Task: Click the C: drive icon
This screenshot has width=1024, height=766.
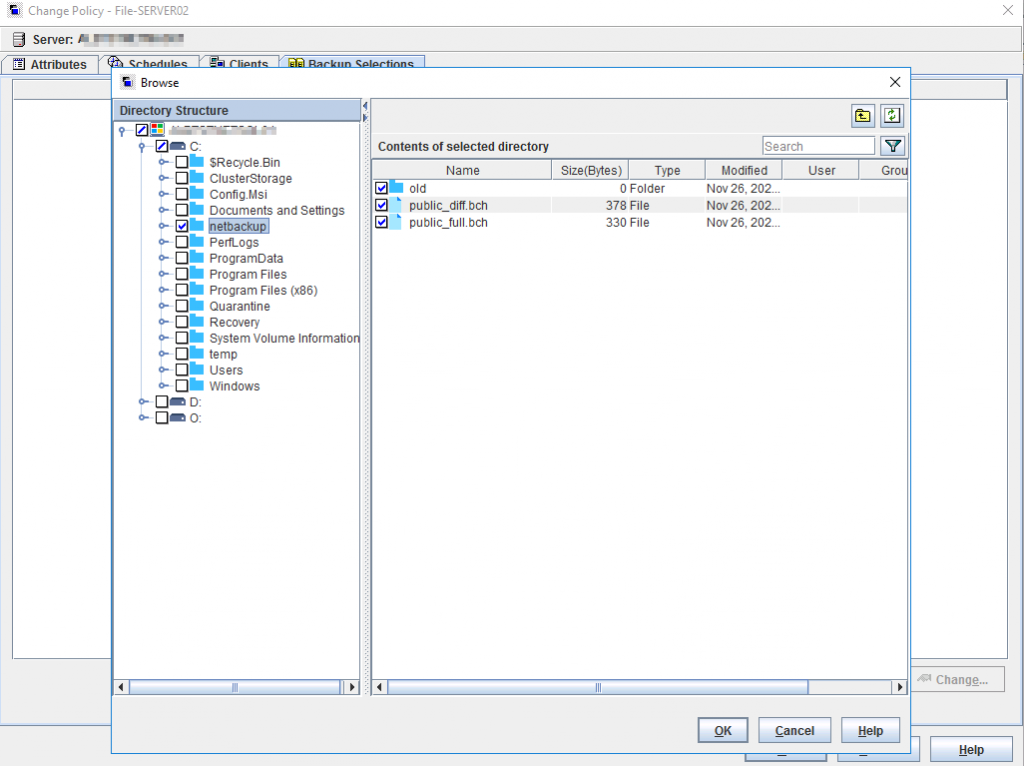Action: [178, 146]
